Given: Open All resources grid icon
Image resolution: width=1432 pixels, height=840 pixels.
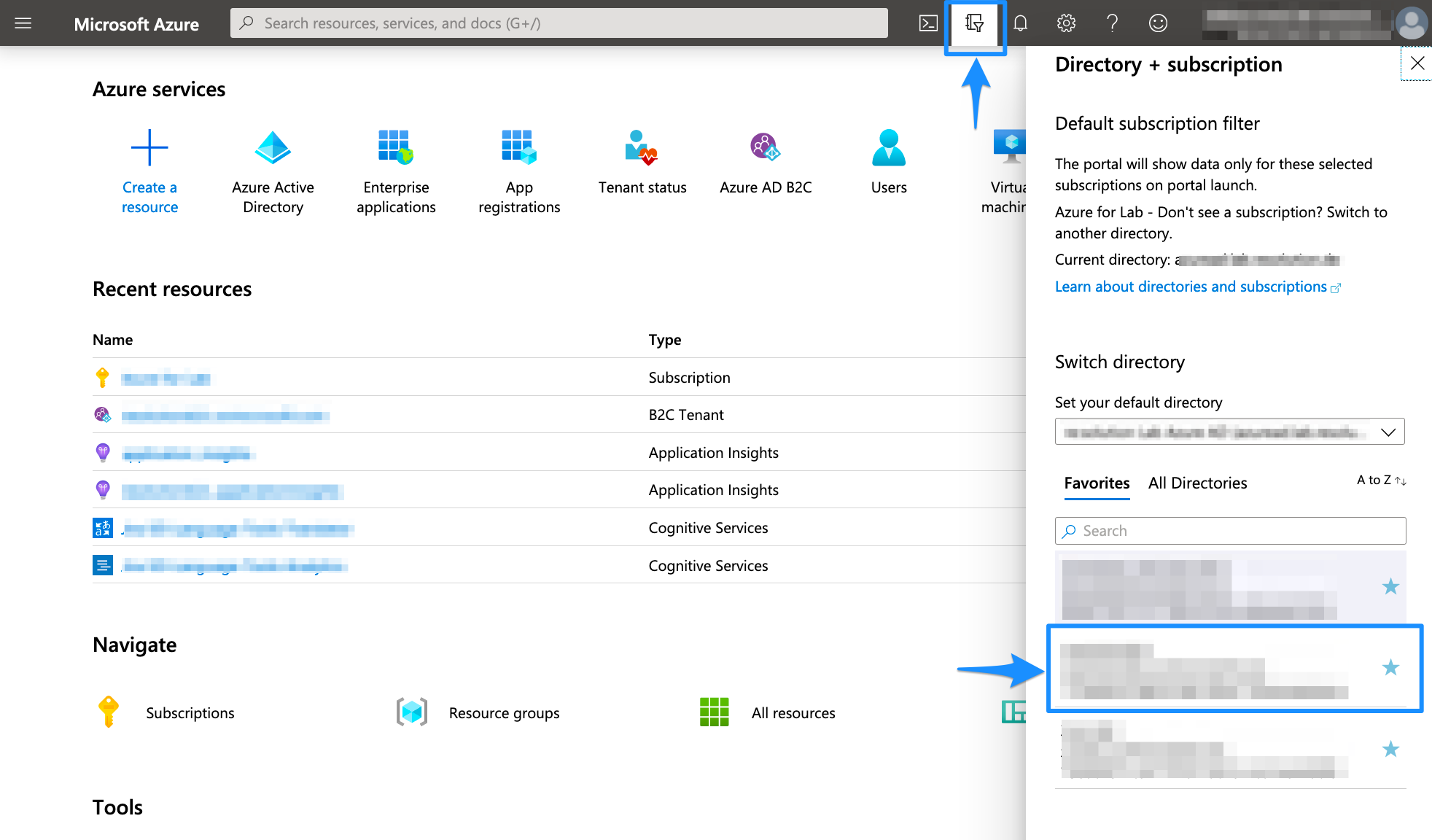Looking at the screenshot, I should coord(715,712).
